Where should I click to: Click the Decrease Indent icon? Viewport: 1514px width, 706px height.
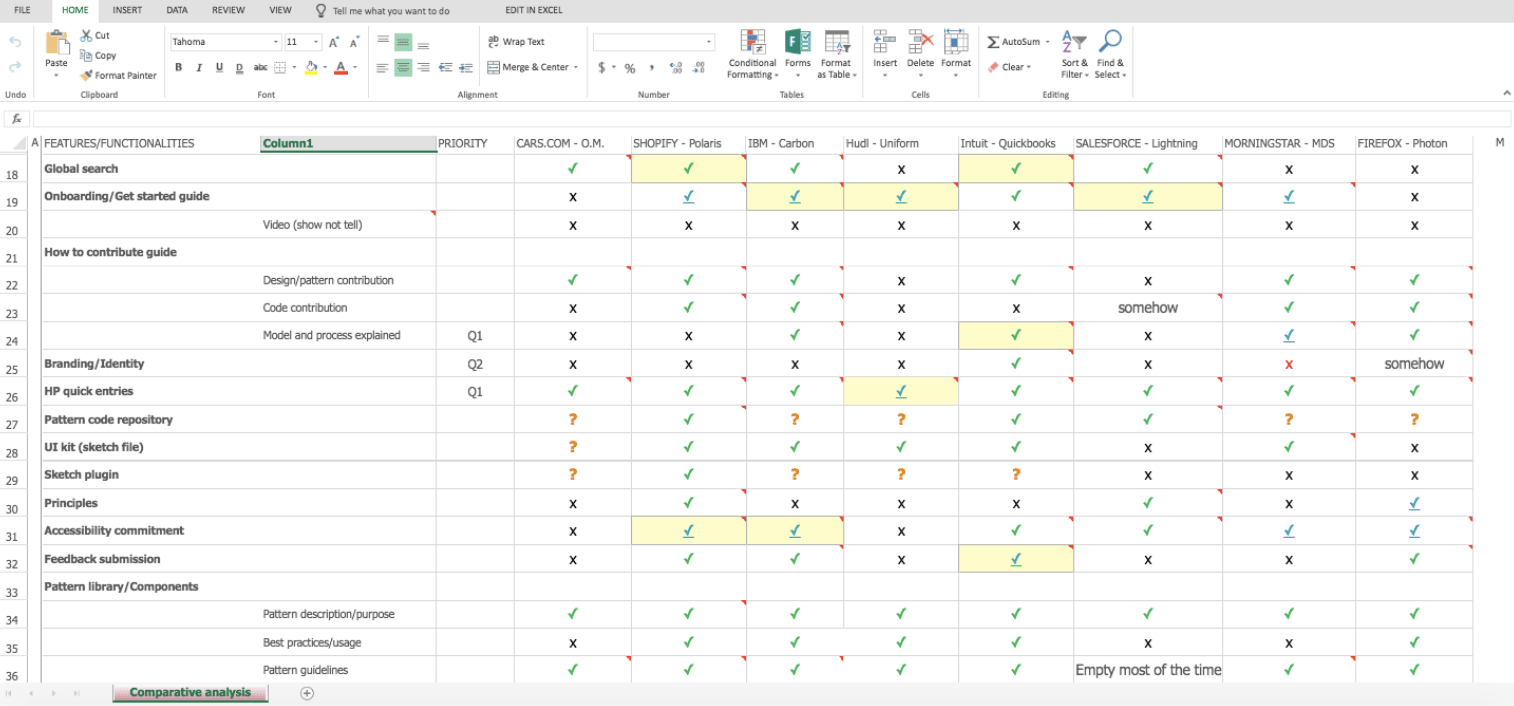coord(445,67)
